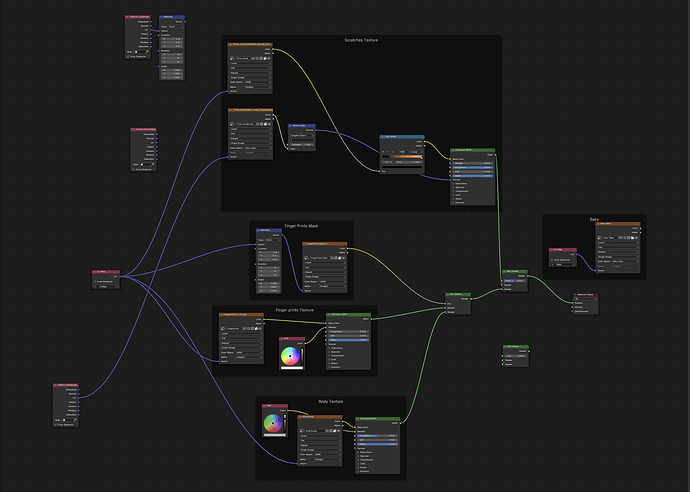Collapse the RGB node in the Body Texture frame

coord(265,406)
